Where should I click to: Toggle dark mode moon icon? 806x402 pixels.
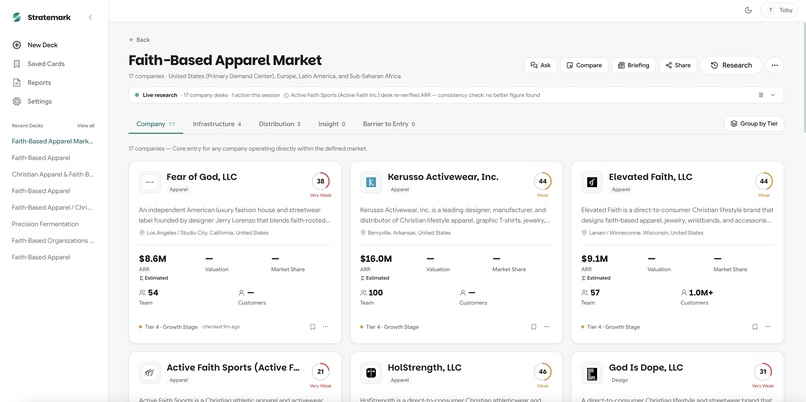pos(748,10)
